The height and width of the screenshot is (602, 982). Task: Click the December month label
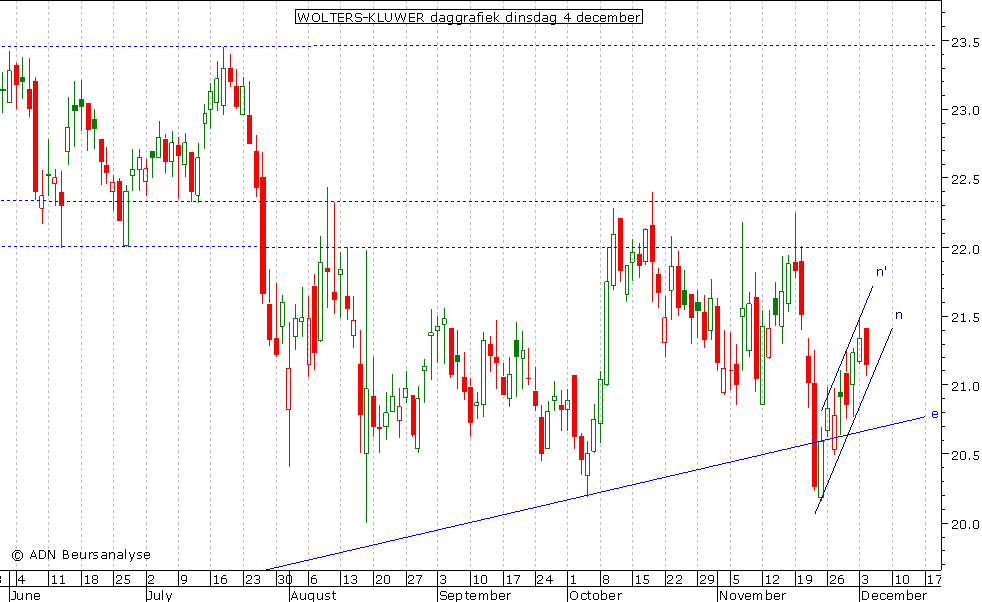(893, 595)
